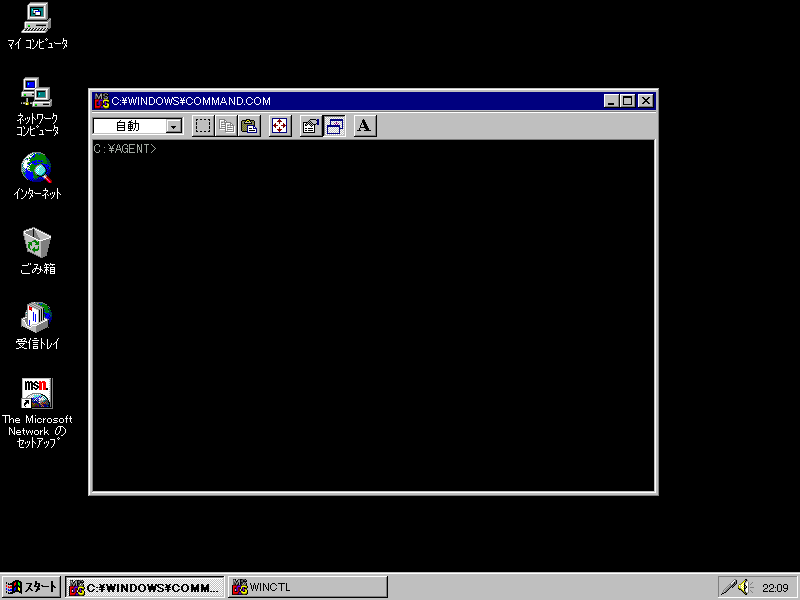This screenshot has height=600, width=800.
Task: Open the MS-DOS system menu icon in title bar
Action: coord(102,101)
